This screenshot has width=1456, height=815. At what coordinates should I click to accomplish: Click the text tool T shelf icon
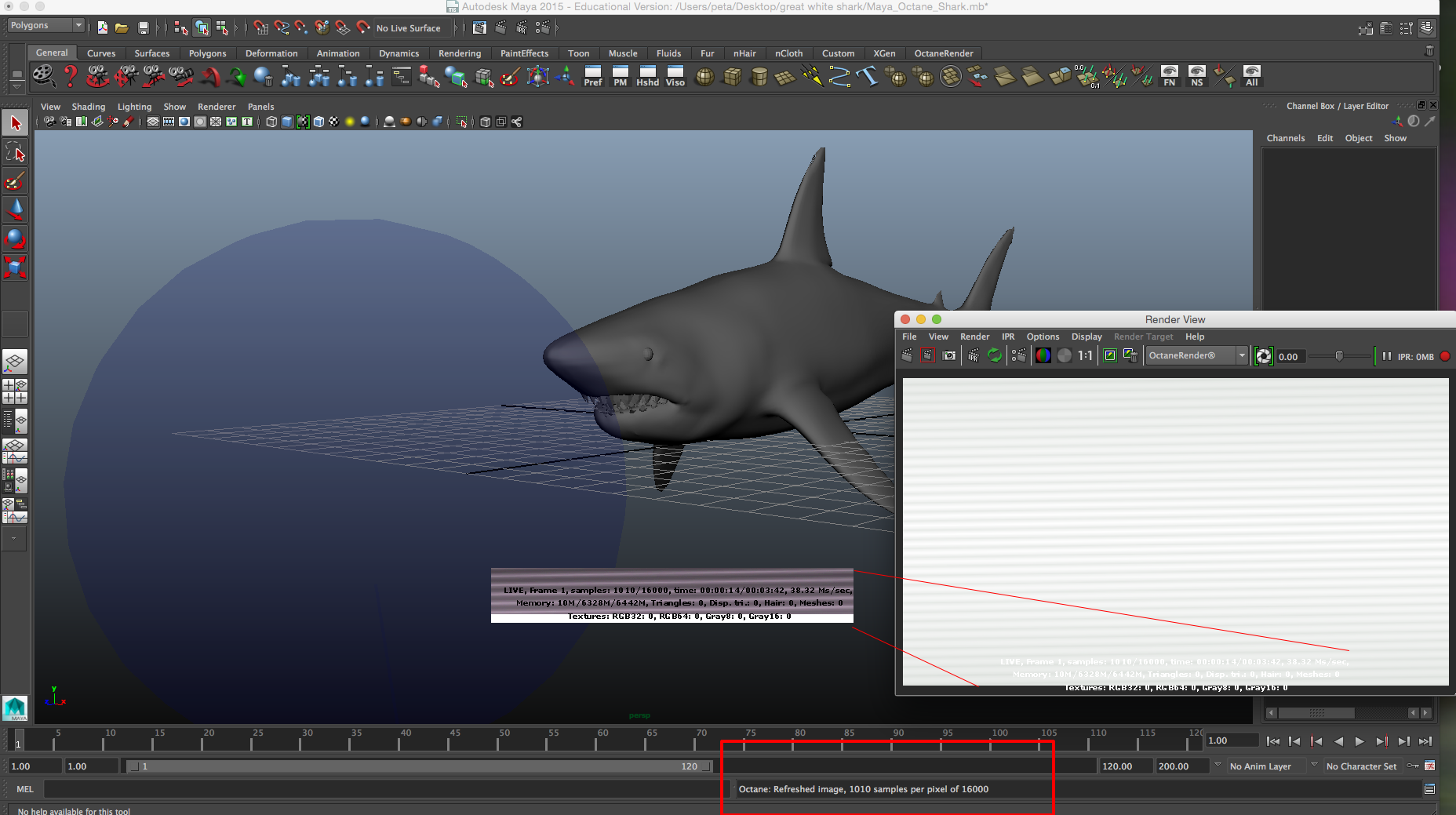(x=867, y=76)
